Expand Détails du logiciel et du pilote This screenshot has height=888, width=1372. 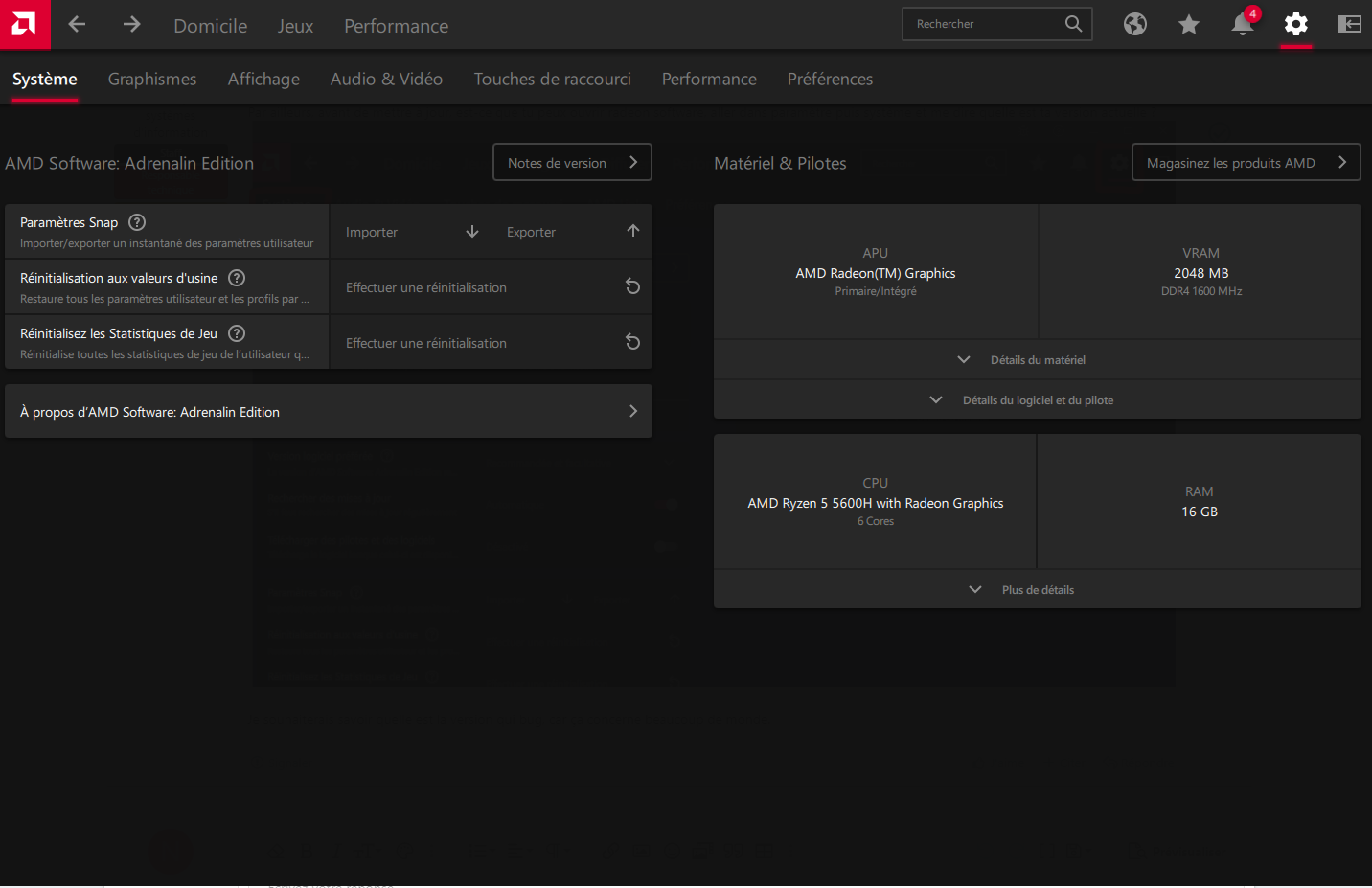(x=1038, y=400)
